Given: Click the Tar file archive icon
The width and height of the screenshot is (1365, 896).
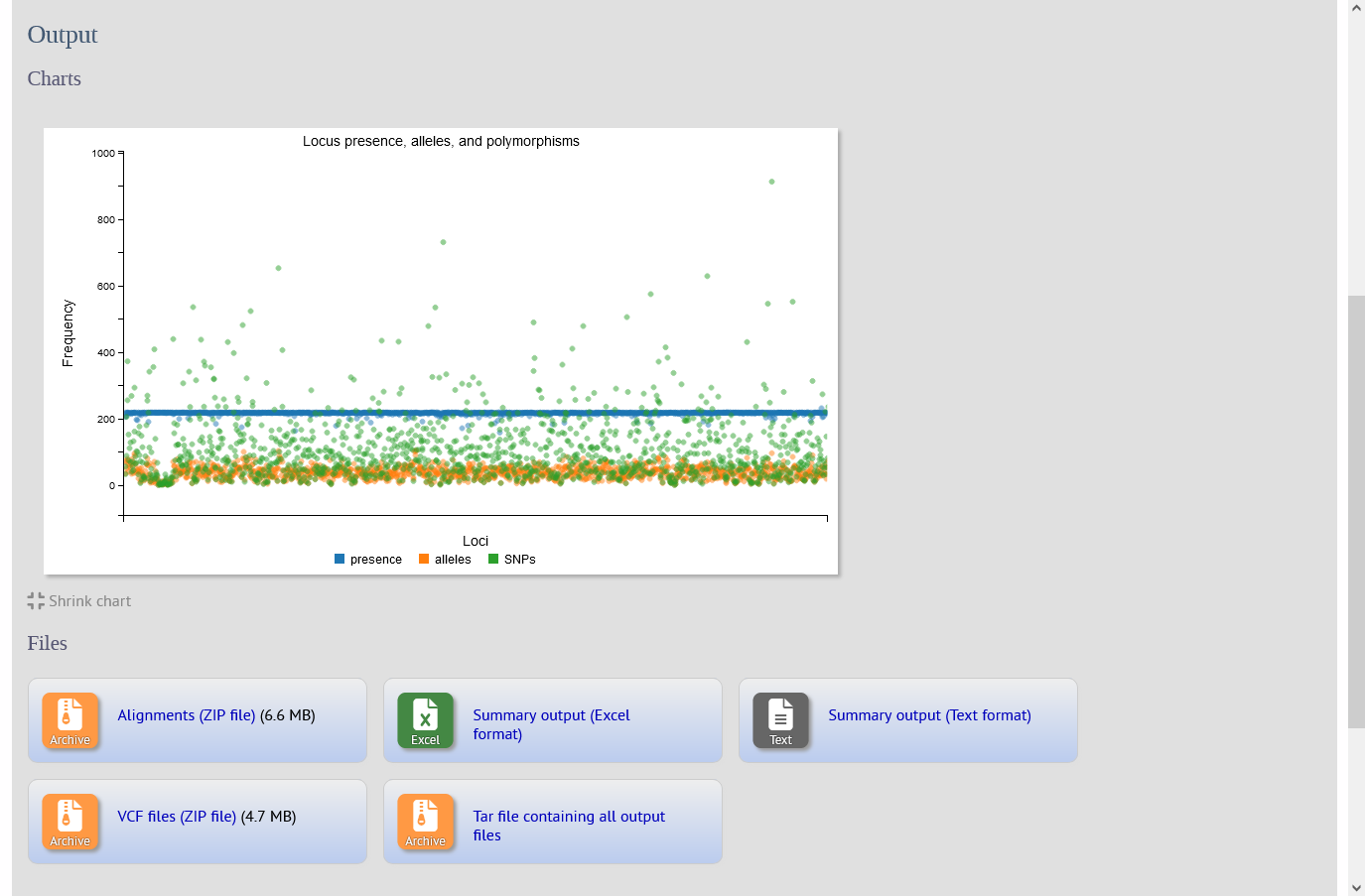Looking at the screenshot, I should pyautogui.click(x=425, y=821).
